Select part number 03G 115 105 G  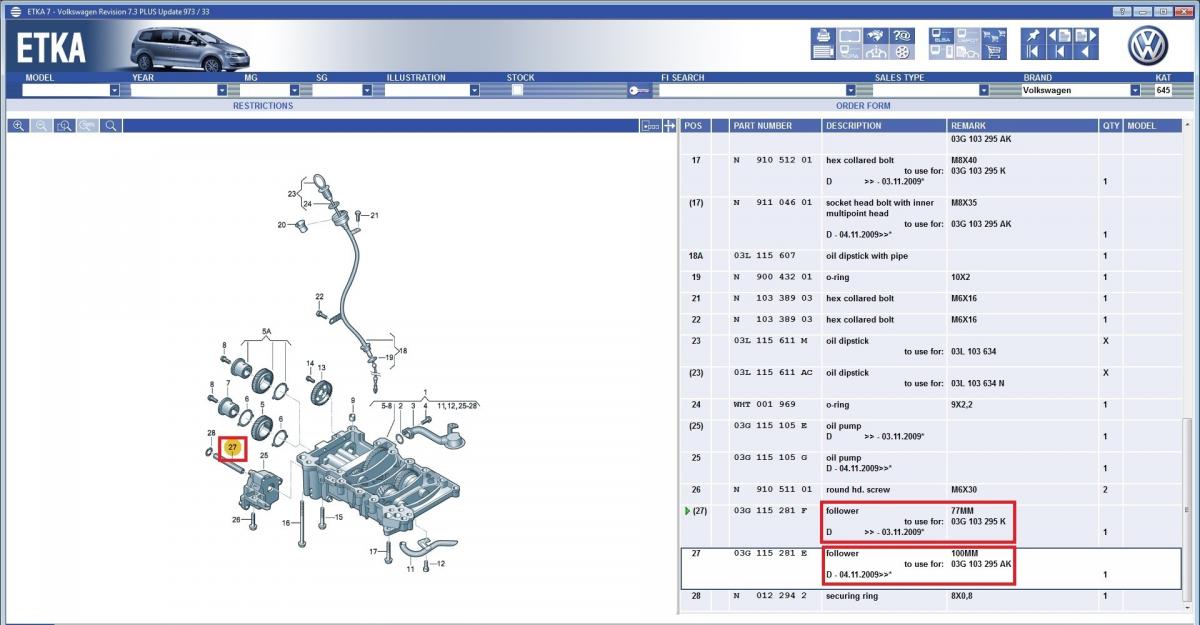[770, 458]
